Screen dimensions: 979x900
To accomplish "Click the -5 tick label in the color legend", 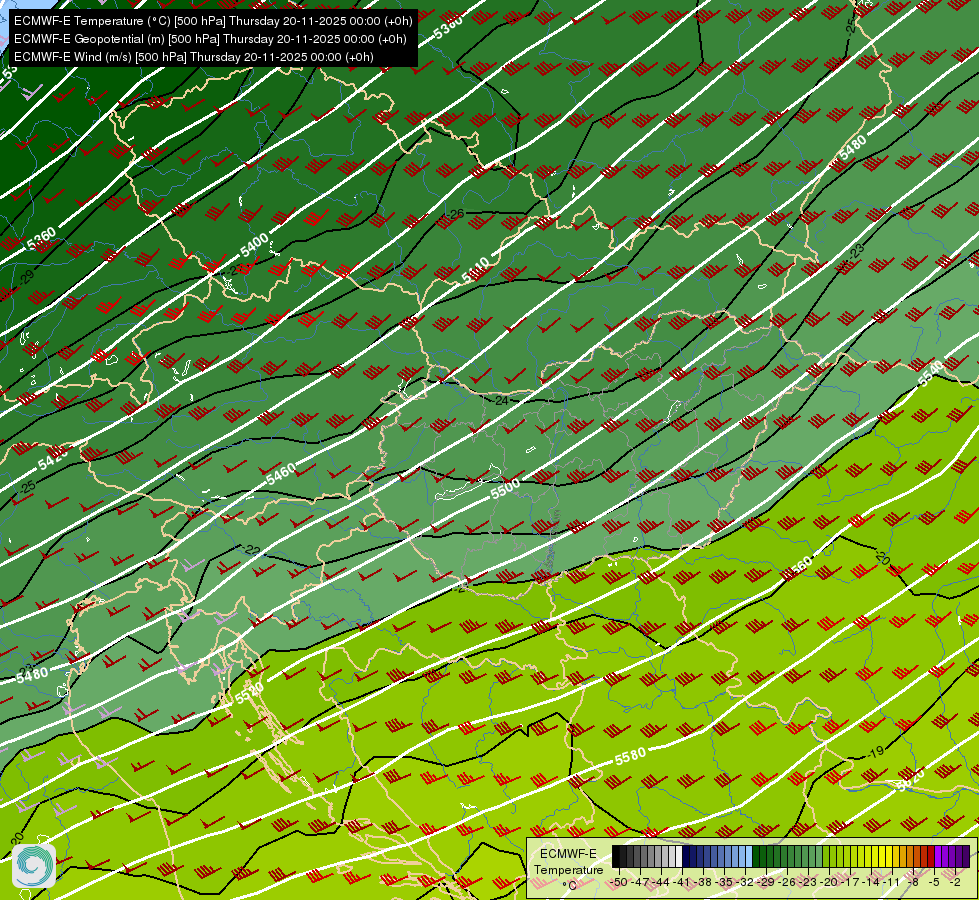I will 934,883.
